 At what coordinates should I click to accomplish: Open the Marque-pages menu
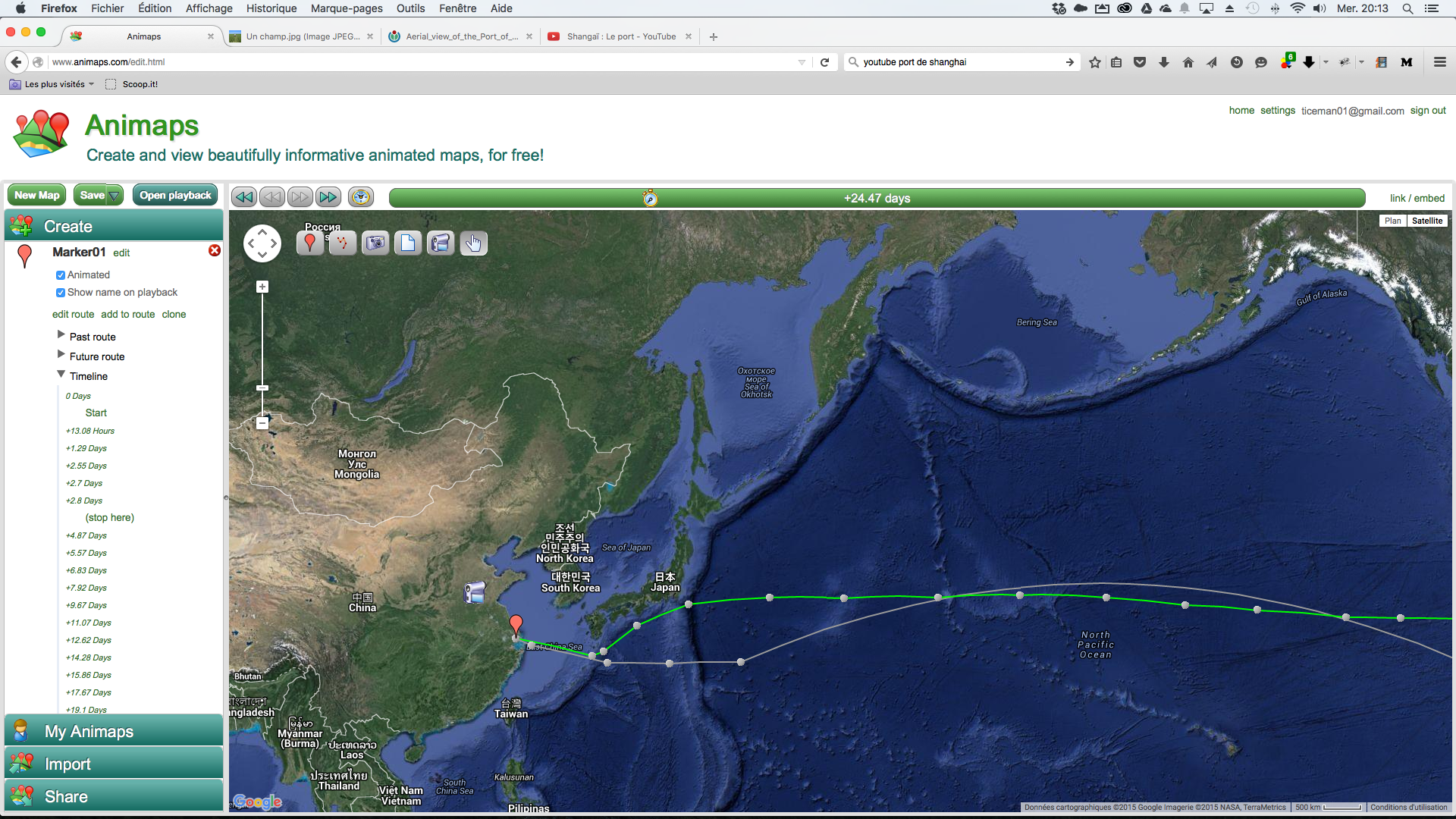[347, 8]
